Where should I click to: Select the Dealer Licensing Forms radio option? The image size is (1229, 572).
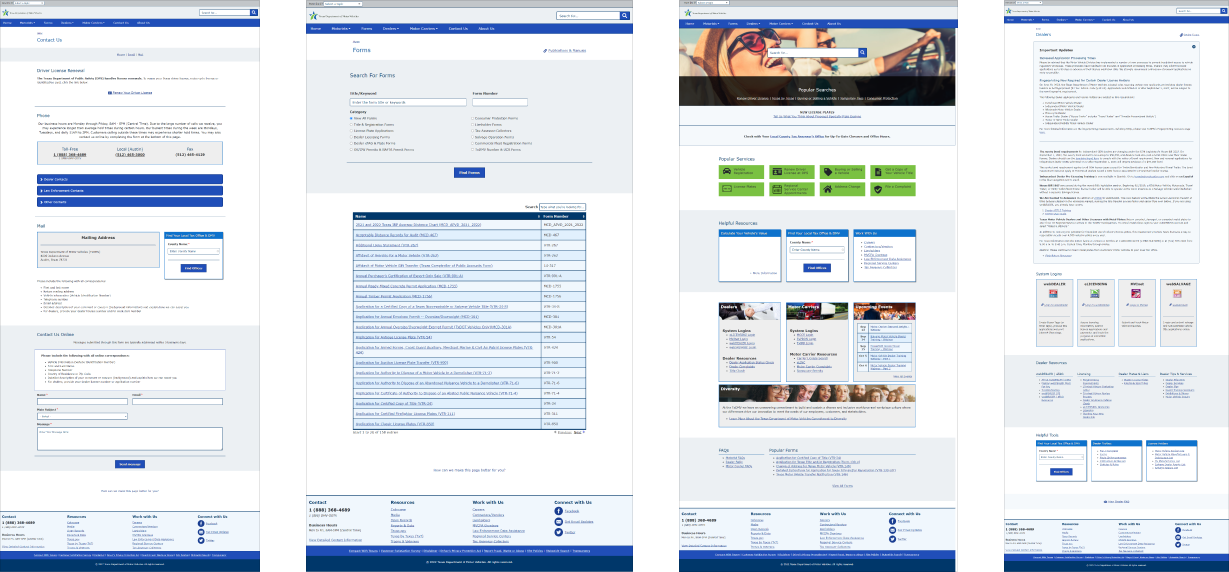click(351, 136)
